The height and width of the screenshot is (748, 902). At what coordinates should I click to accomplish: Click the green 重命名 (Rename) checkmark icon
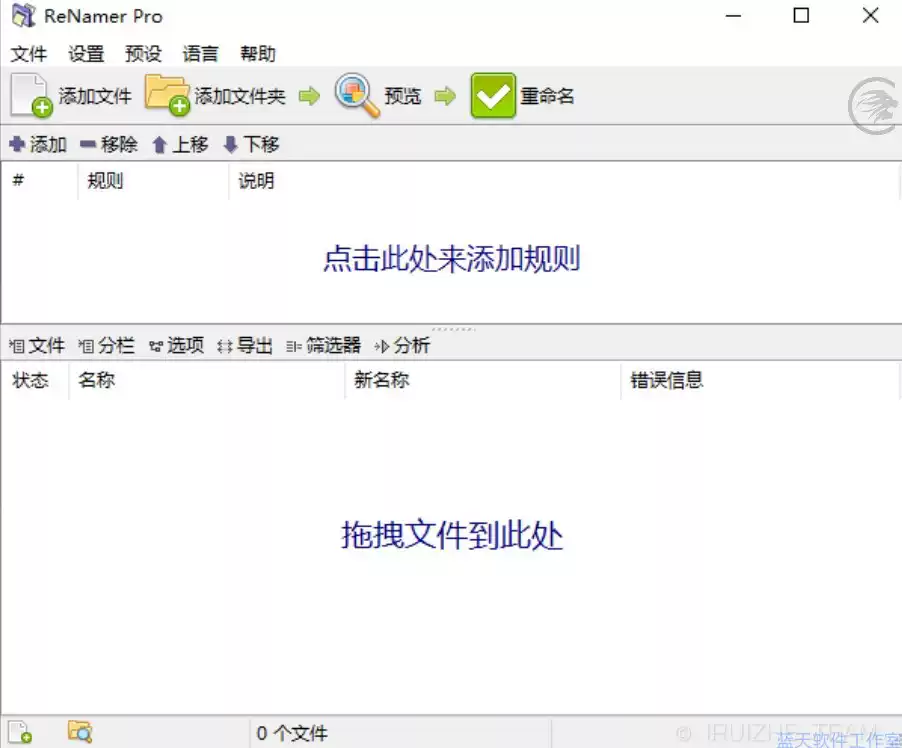coord(492,95)
